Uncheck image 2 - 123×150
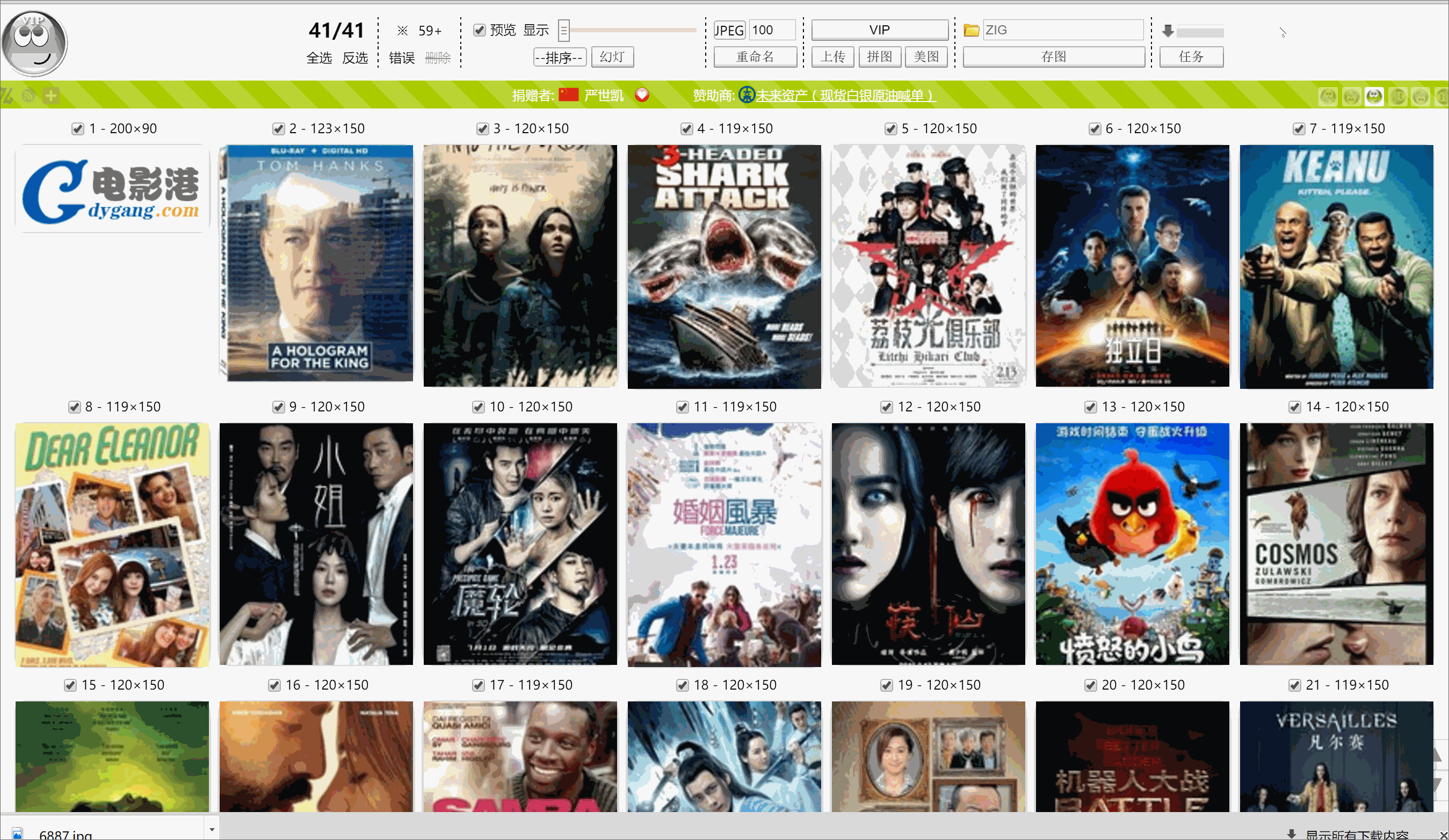The image size is (1449, 840). coord(278,129)
